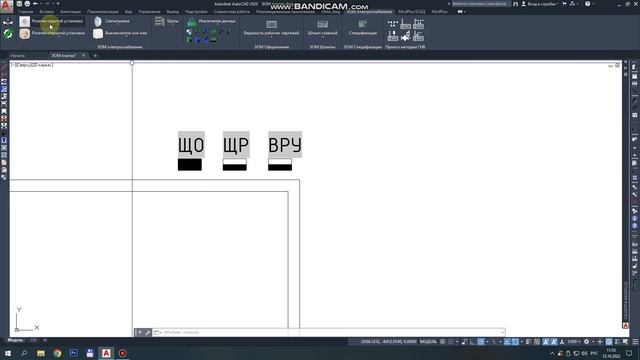Toggle annotation visibility in status bar

click(x=546, y=342)
